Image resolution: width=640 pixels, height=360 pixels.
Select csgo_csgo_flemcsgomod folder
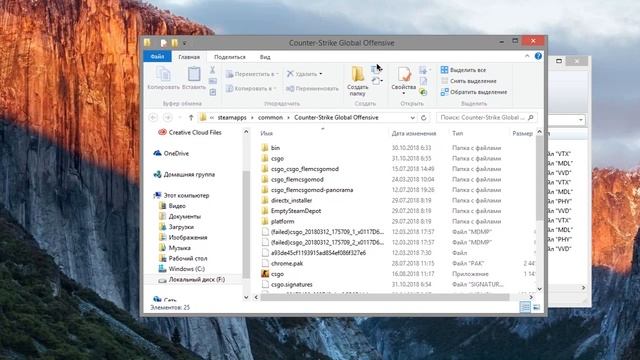pyautogui.click(x=300, y=169)
